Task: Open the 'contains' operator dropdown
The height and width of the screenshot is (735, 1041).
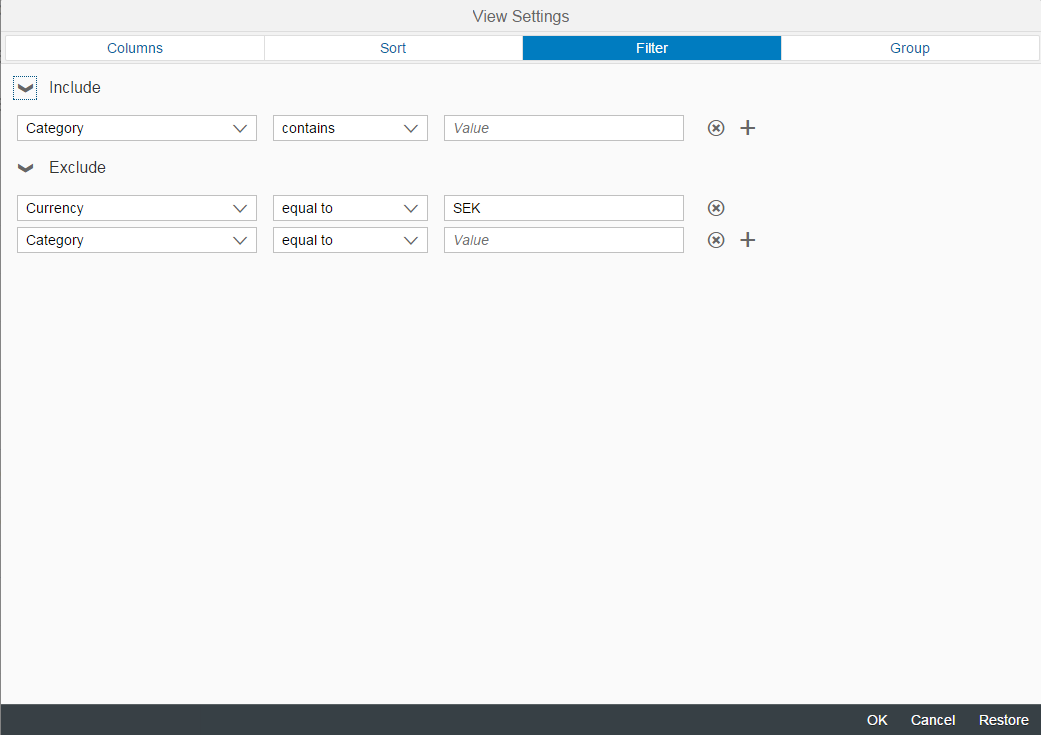Action: point(350,128)
